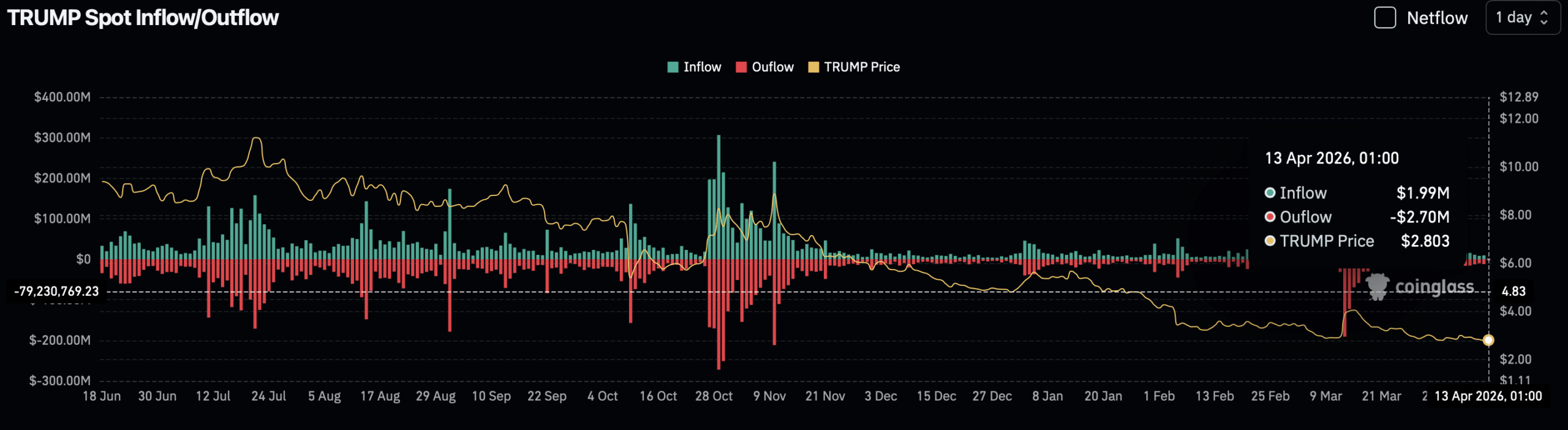1568x430 pixels.
Task: Click the 13 Apr 2026 date axis label
Action: click(1487, 396)
